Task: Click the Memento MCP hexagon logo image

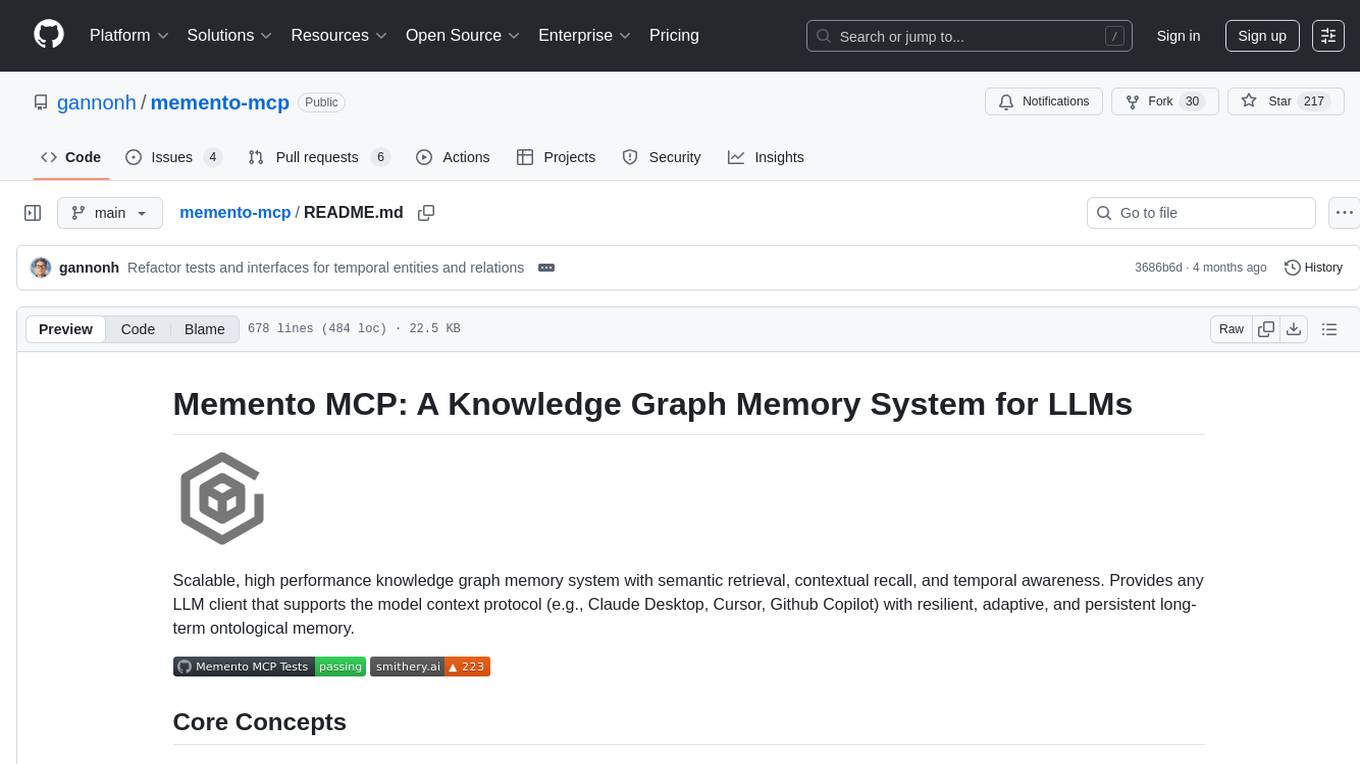Action: (222, 499)
